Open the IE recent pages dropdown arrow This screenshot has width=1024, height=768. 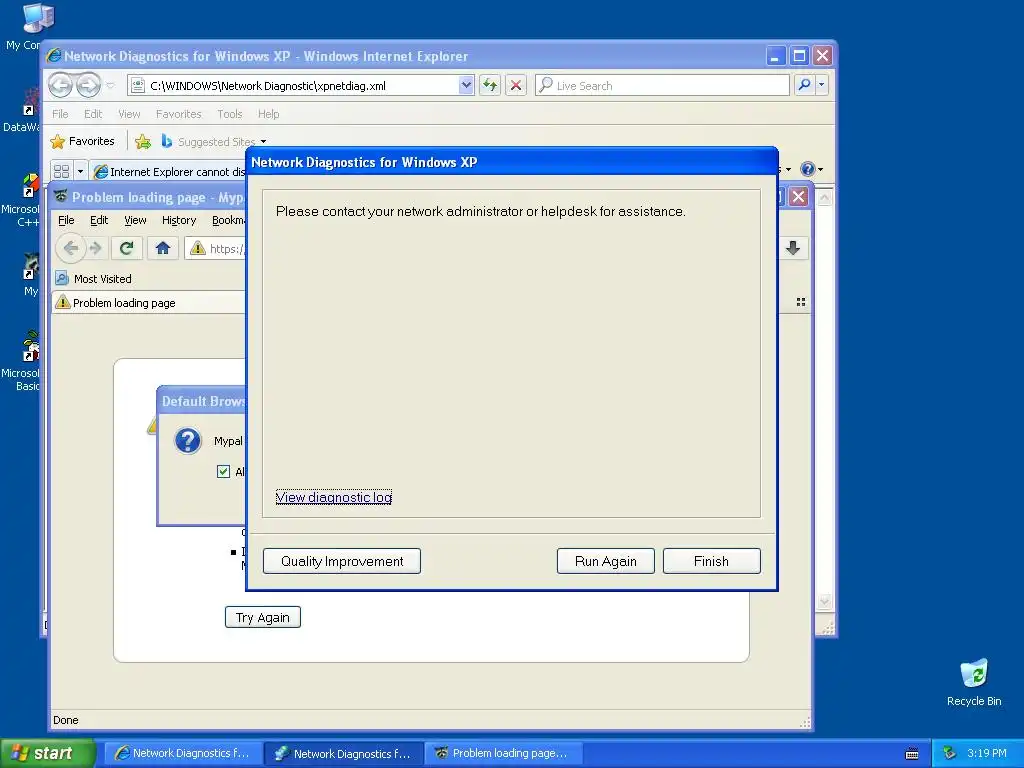click(110, 86)
